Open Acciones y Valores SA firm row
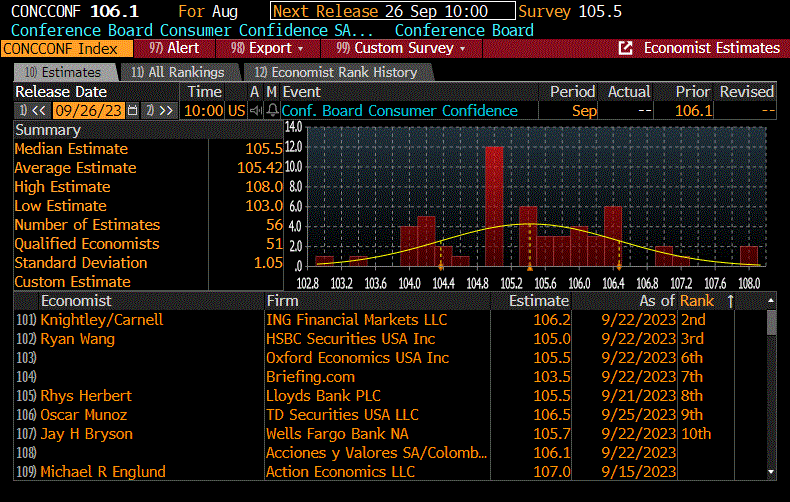Screen dimensions: 790x502 click(394, 453)
